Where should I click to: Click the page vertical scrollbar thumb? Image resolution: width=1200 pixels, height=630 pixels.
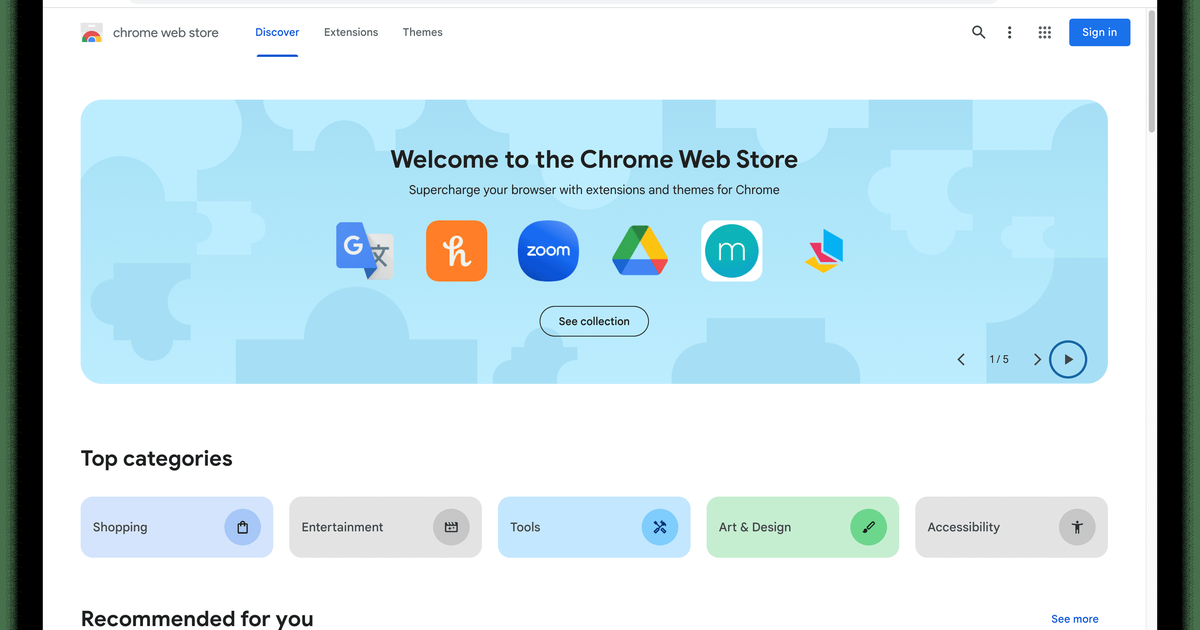(1151, 70)
